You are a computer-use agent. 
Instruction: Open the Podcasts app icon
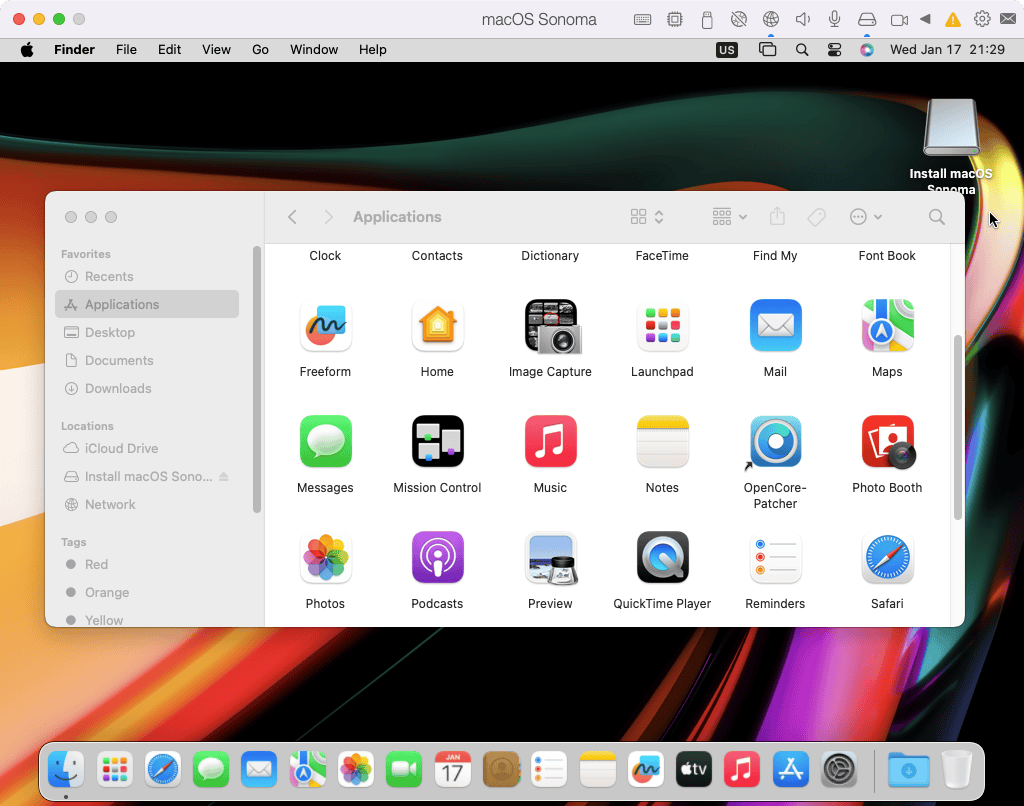coord(437,558)
